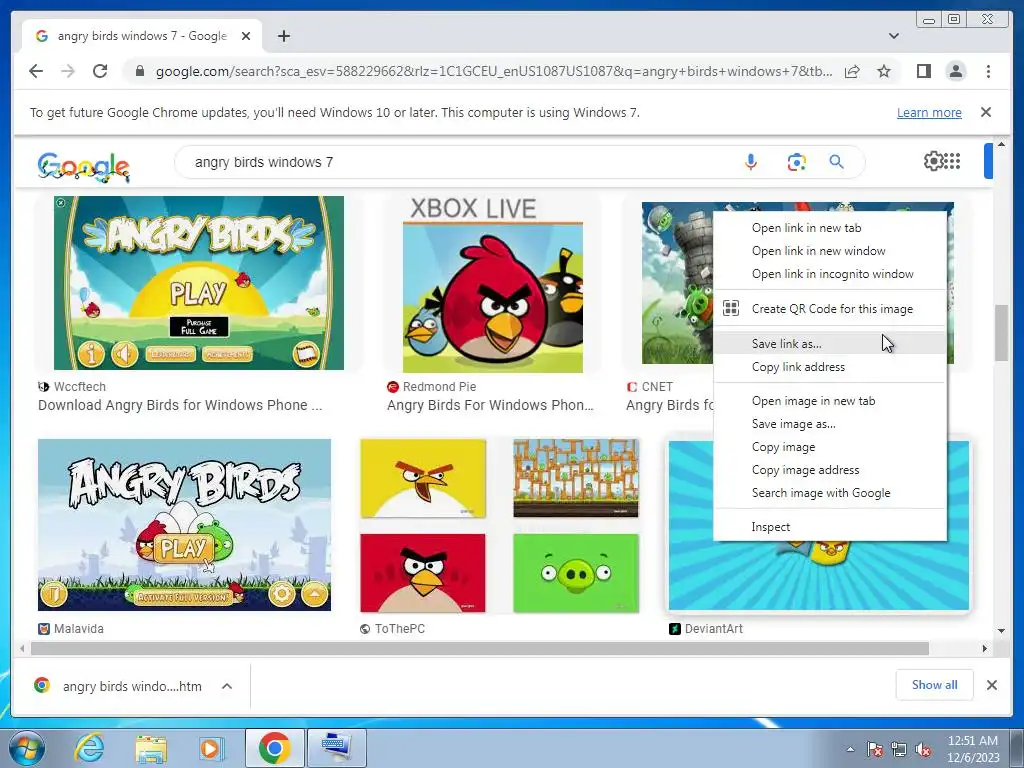Click the muted volume tray icon
1024x768 pixels.
point(923,750)
